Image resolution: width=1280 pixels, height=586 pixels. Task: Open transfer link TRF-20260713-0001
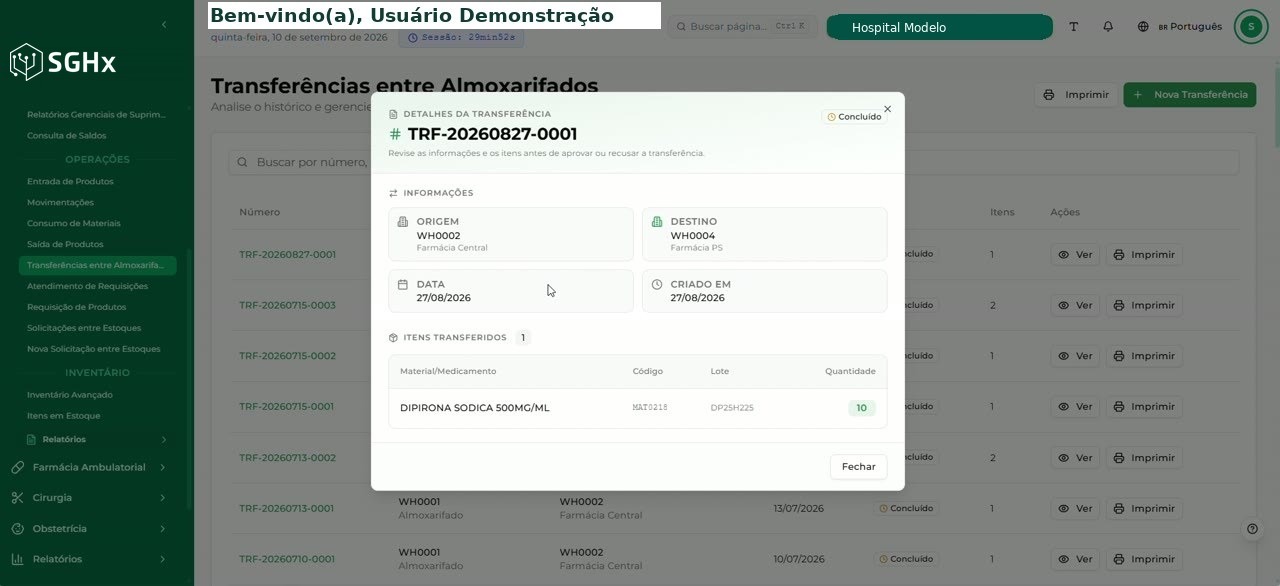pos(287,509)
